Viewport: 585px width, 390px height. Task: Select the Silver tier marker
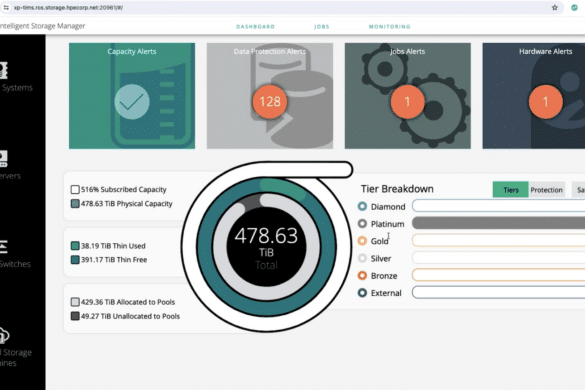click(362, 258)
